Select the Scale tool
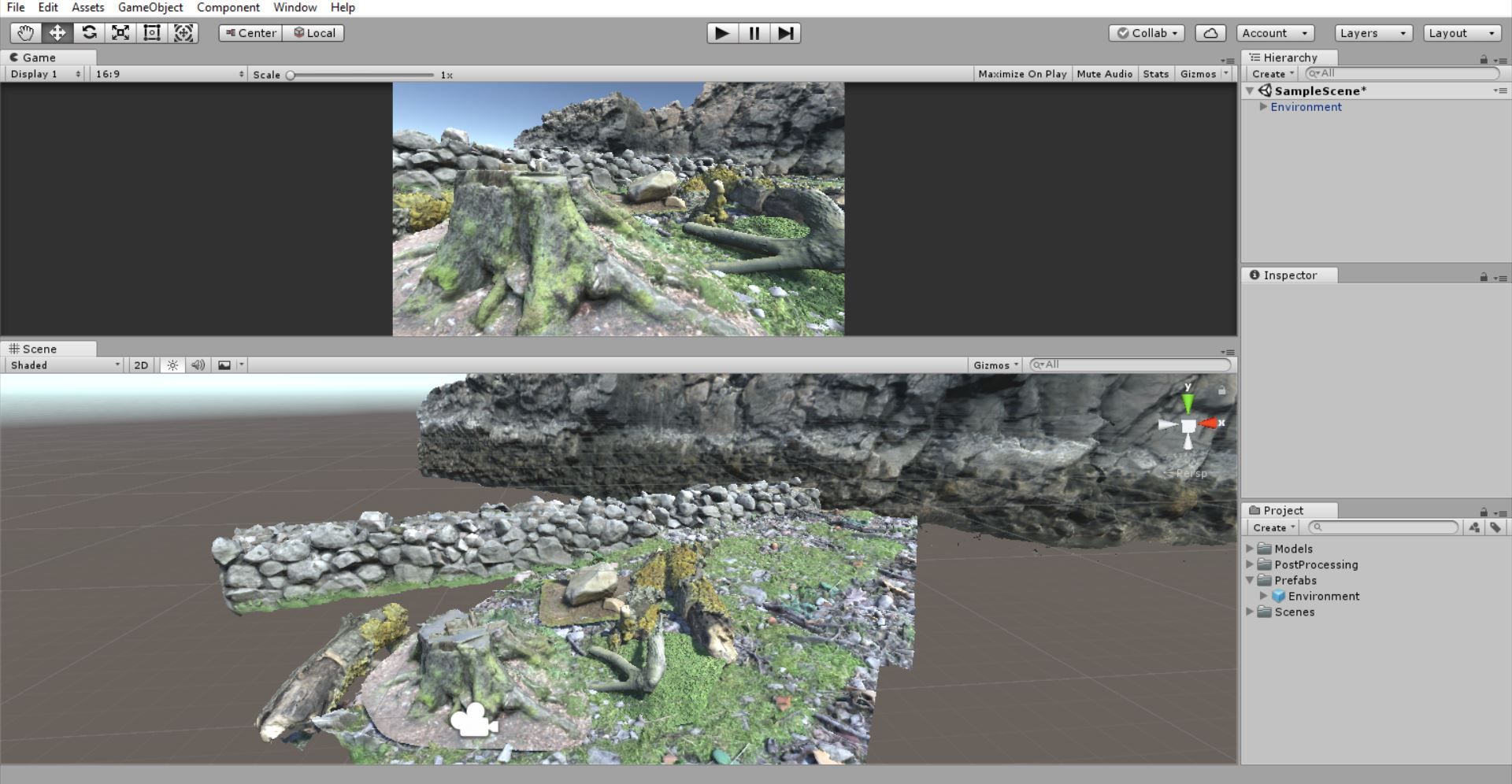1512x784 pixels. (x=120, y=33)
